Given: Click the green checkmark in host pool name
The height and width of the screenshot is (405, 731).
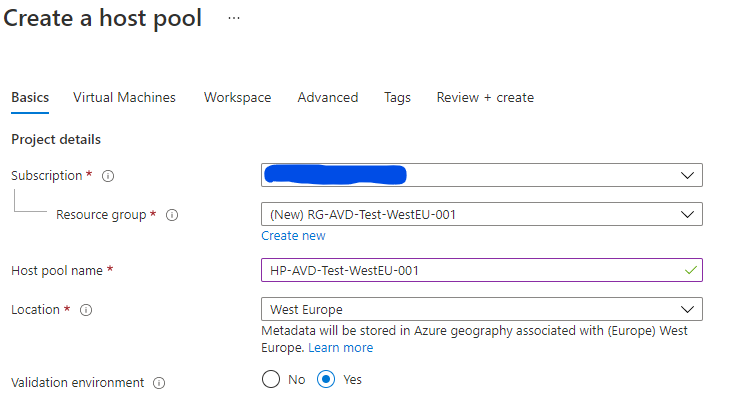Looking at the screenshot, I should click(691, 270).
